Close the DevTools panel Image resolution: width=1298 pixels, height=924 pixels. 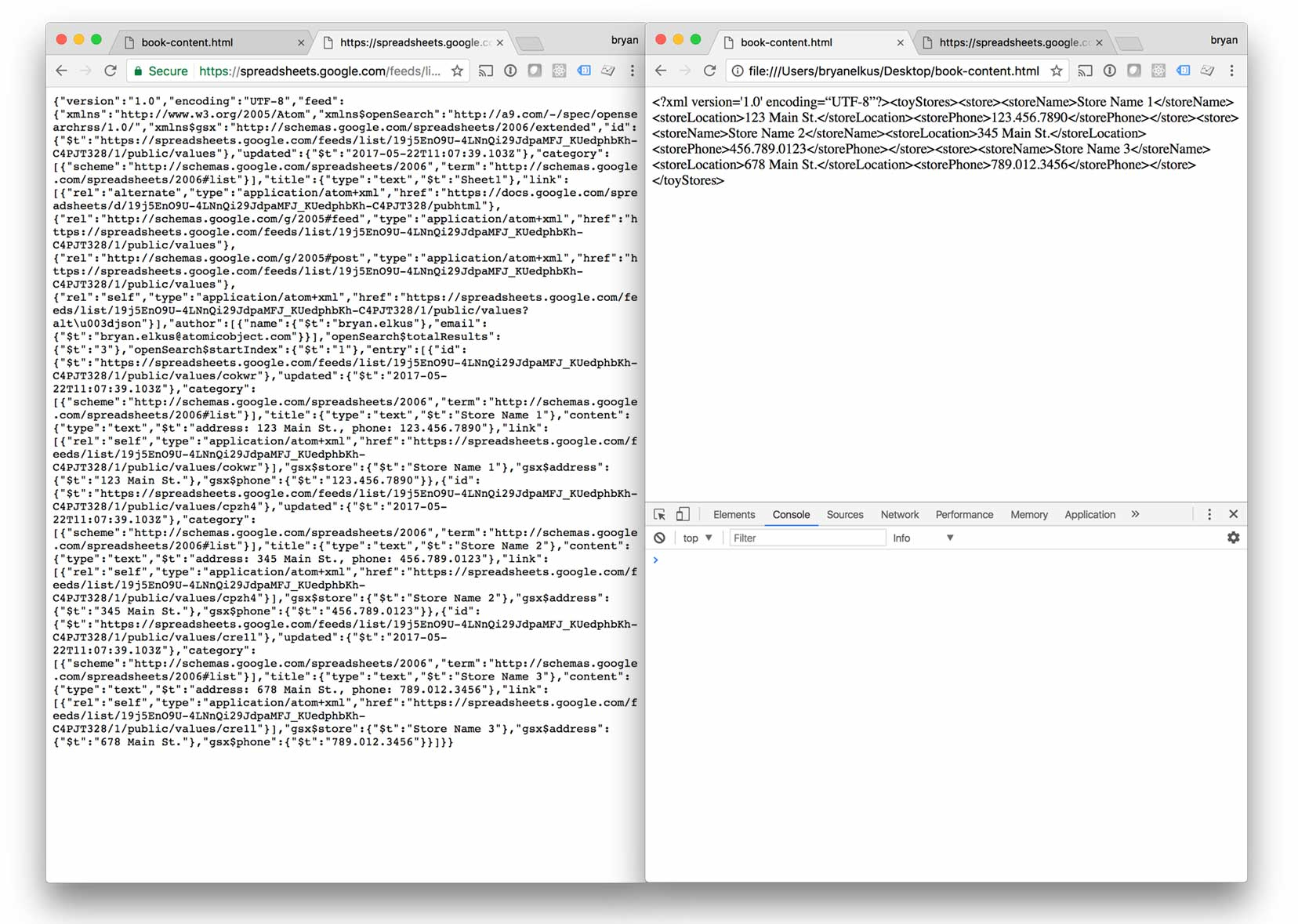click(x=1233, y=514)
